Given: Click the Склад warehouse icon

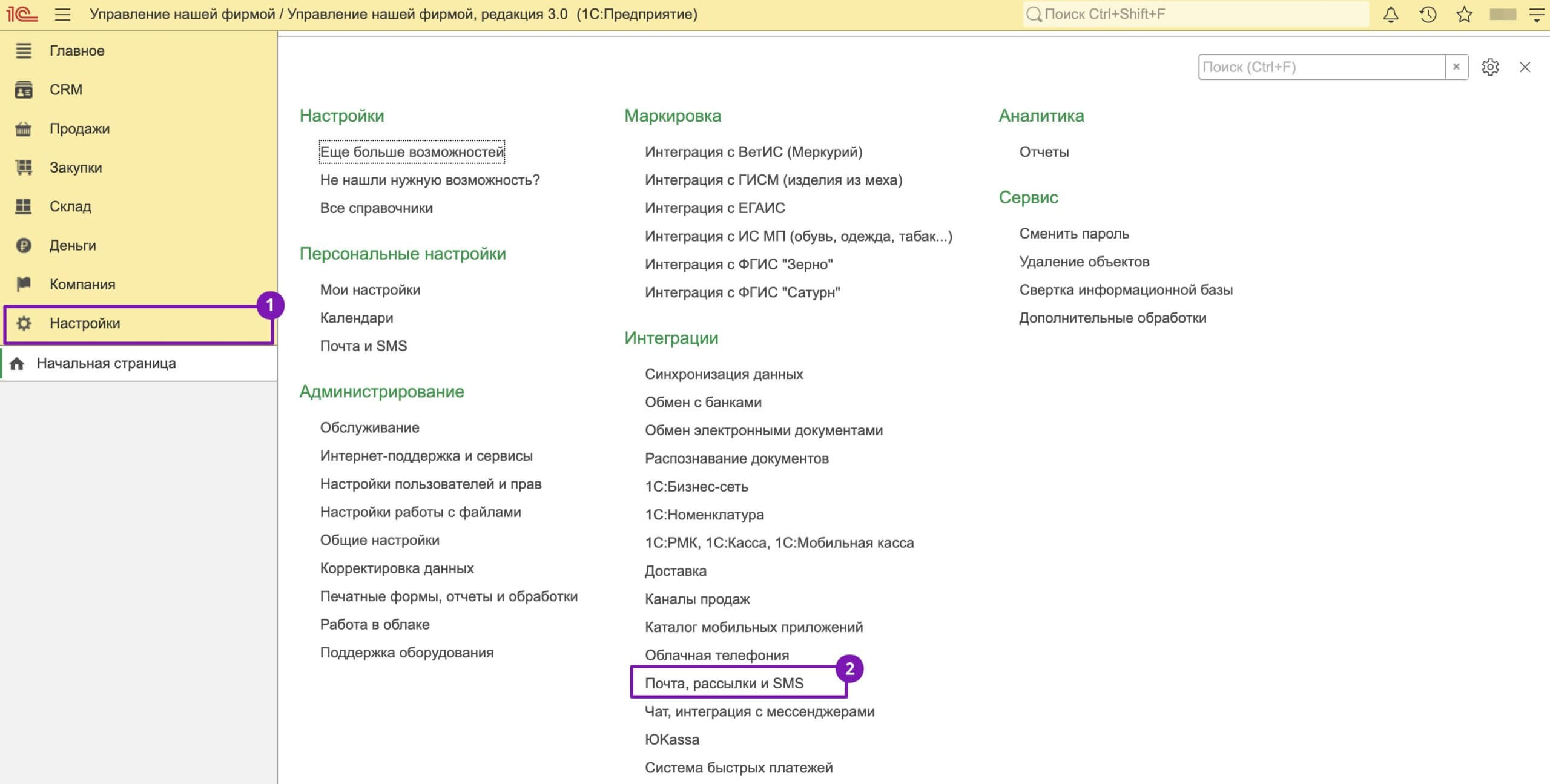Looking at the screenshot, I should tap(24, 206).
